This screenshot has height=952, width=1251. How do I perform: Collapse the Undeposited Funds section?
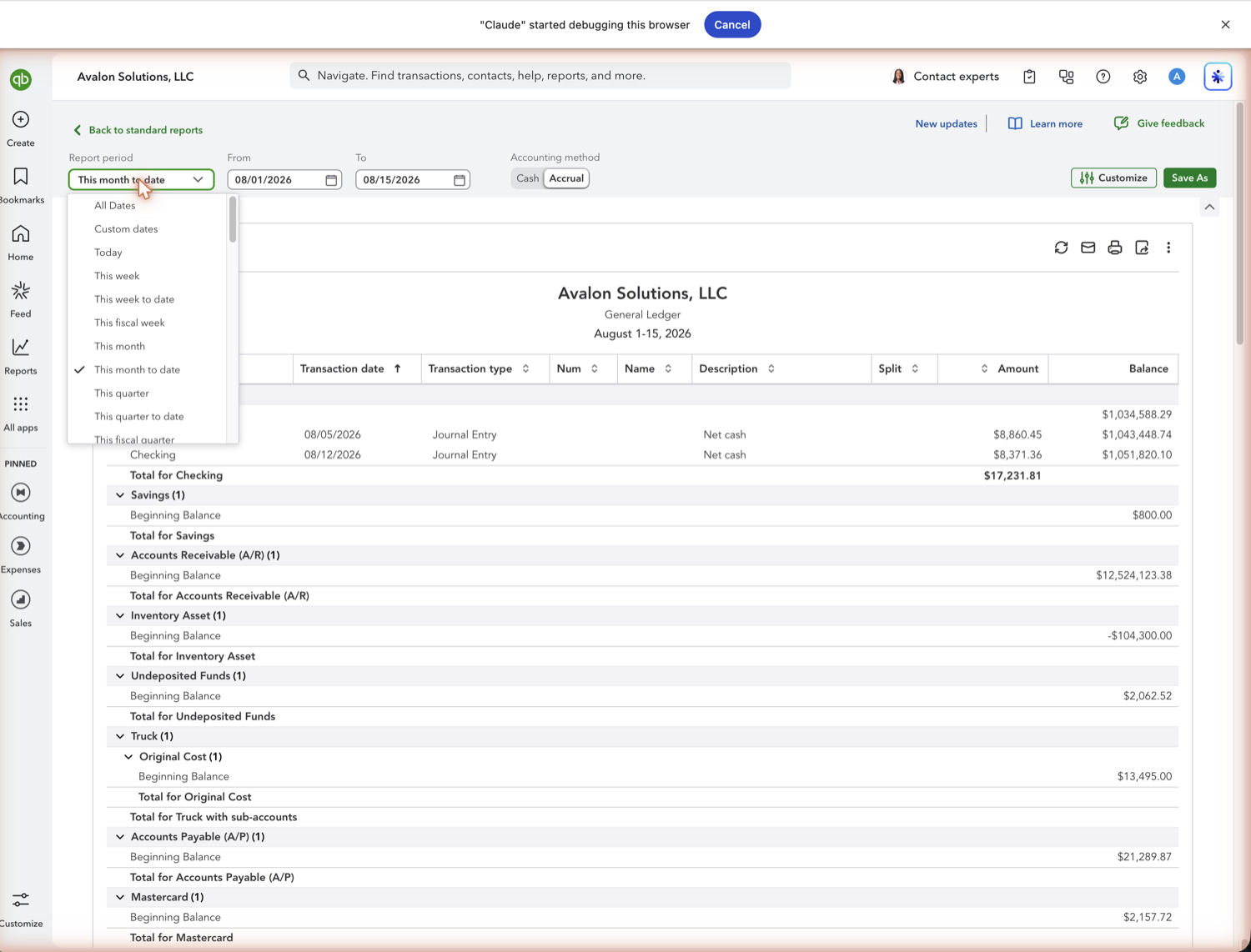click(120, 676)
